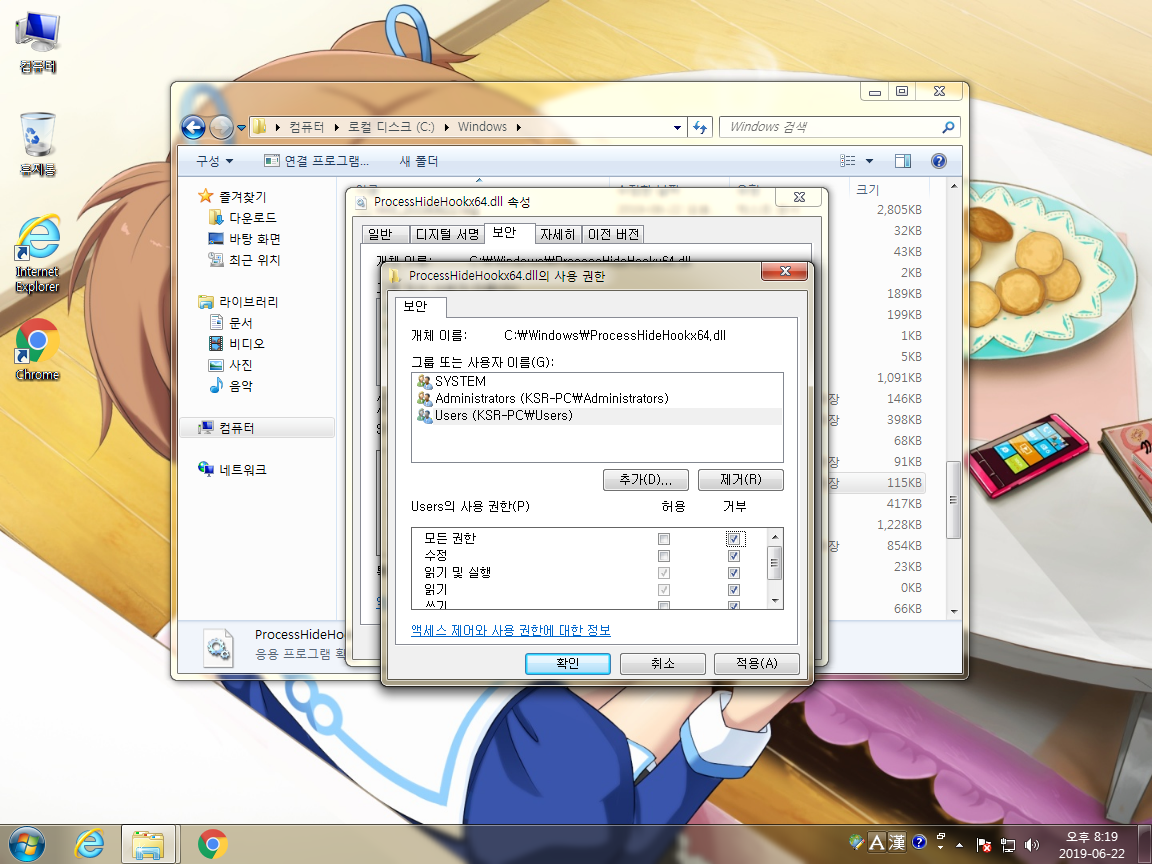Click the volume speaker tray icon

(1032, 845)
